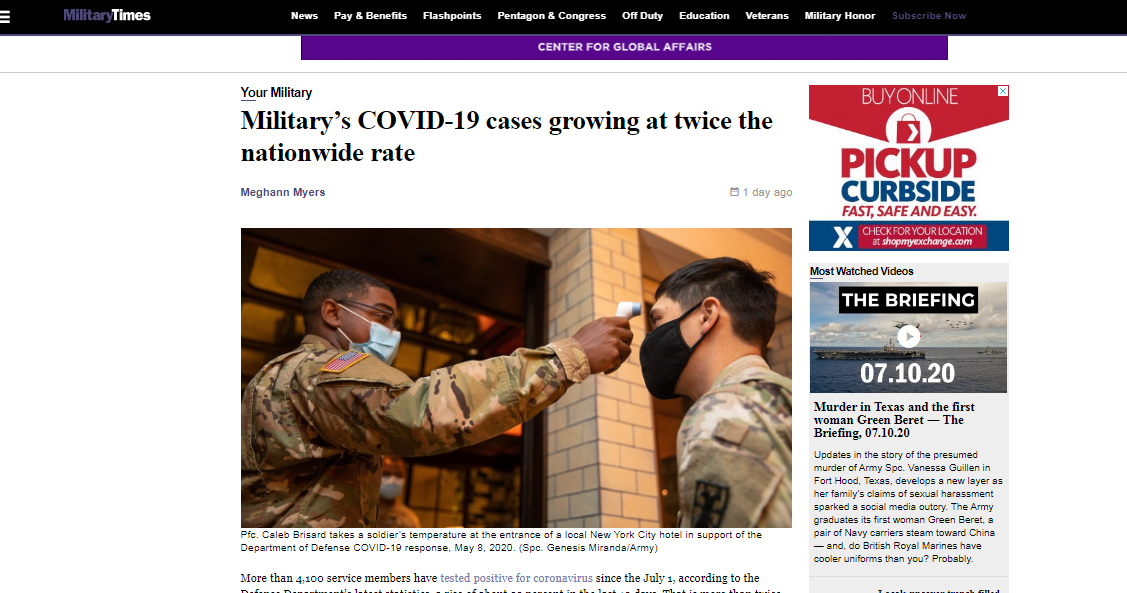Viewport: 1127px width, 593px height.
Task: Click Subscribe Now link
Action: [929, 16]
